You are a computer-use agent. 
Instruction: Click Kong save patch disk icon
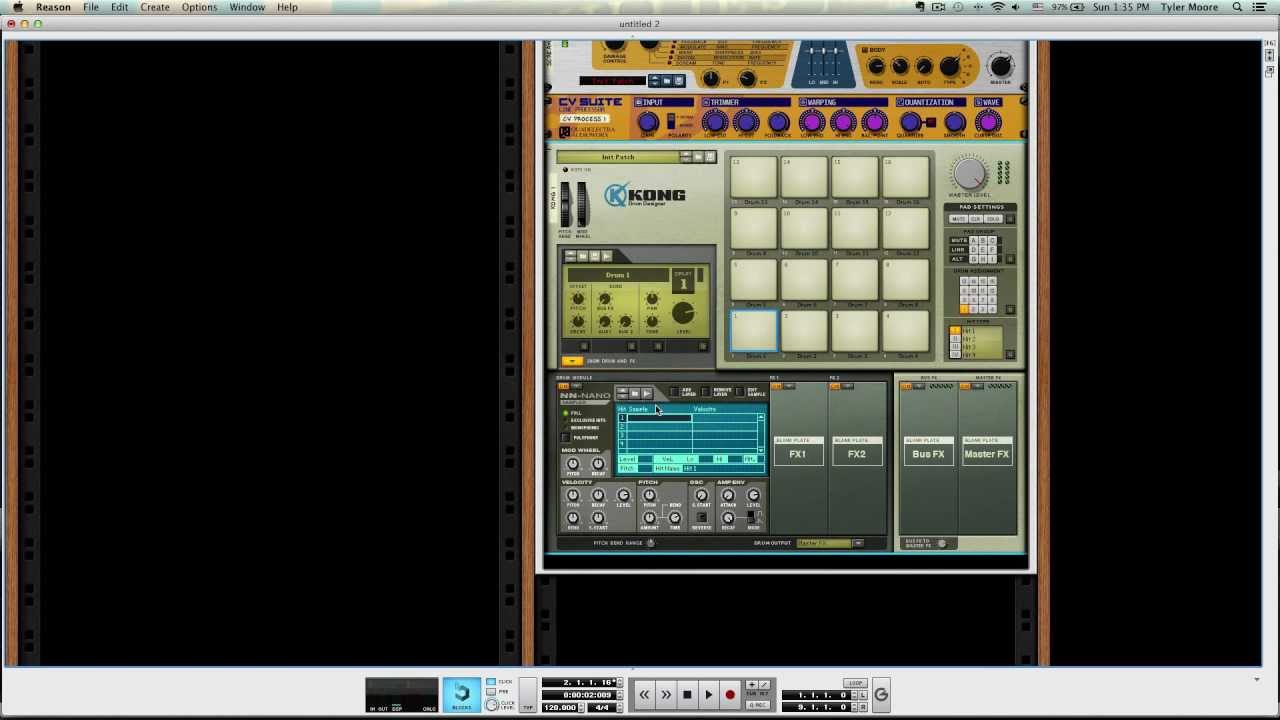(x=710, y=157)
